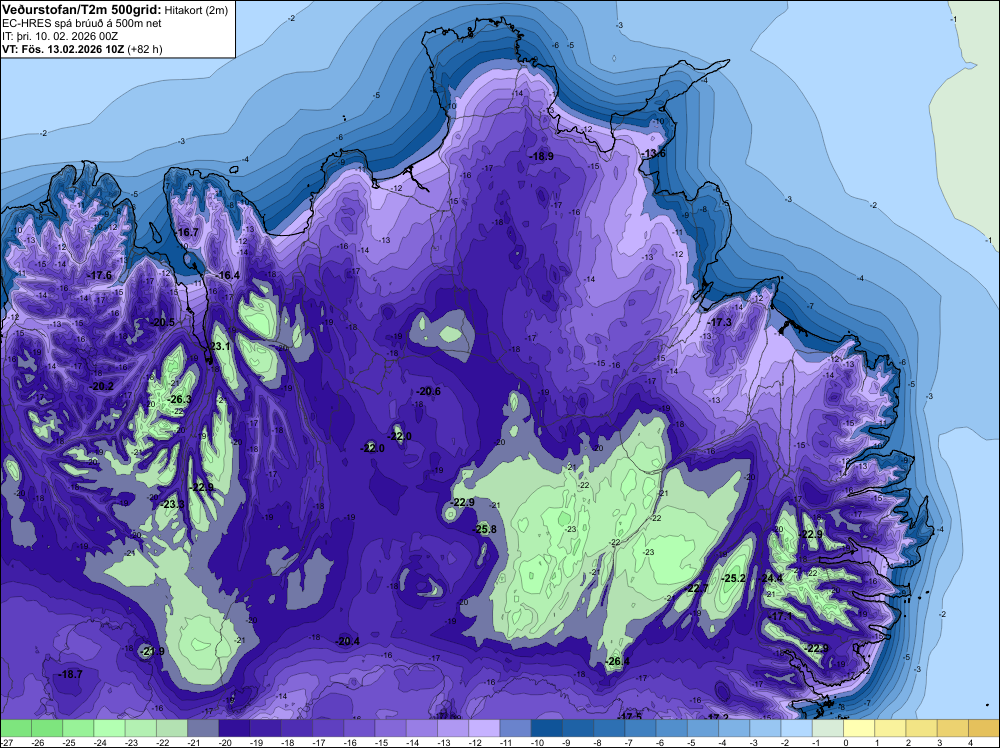Select the pale green legend swatch above -1
Image resolution: width=1000 pixels, height=748 pixels.
pyautogui.click(x=828, y=728)
